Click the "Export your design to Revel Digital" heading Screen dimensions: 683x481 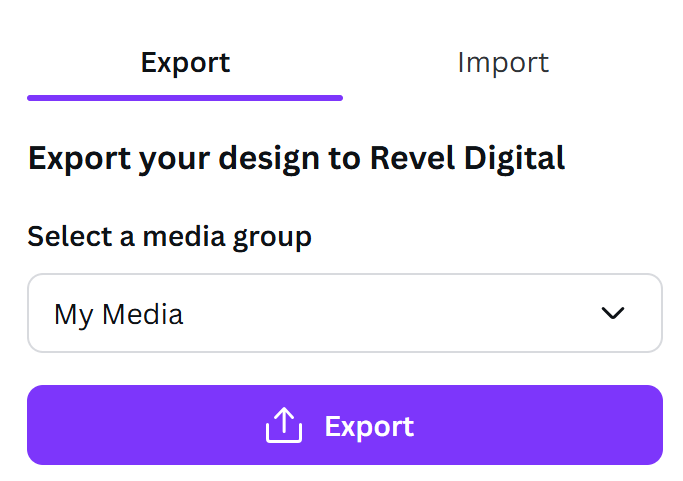[x=296, y=159]
